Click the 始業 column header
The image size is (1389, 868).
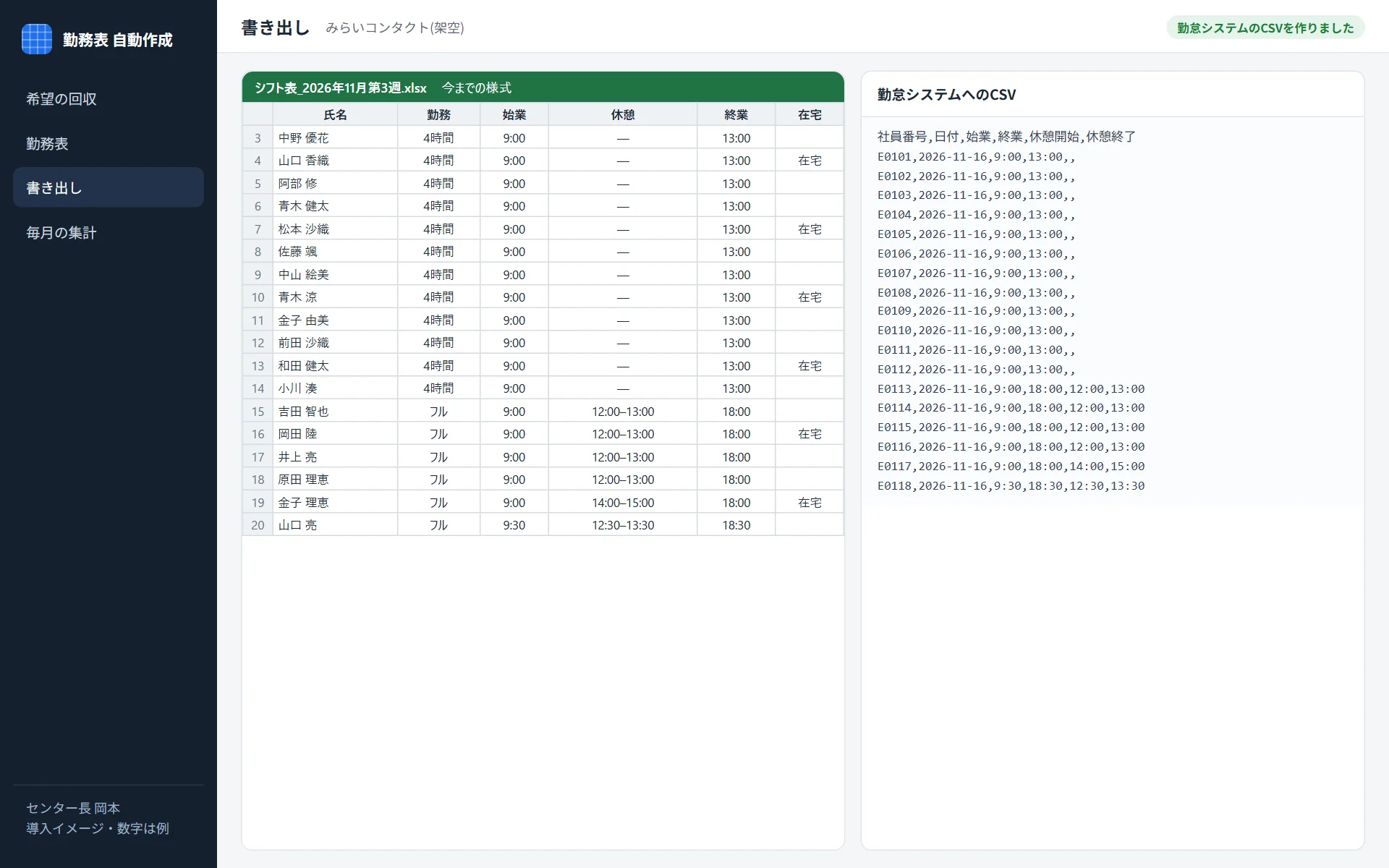tap(514, 114)
